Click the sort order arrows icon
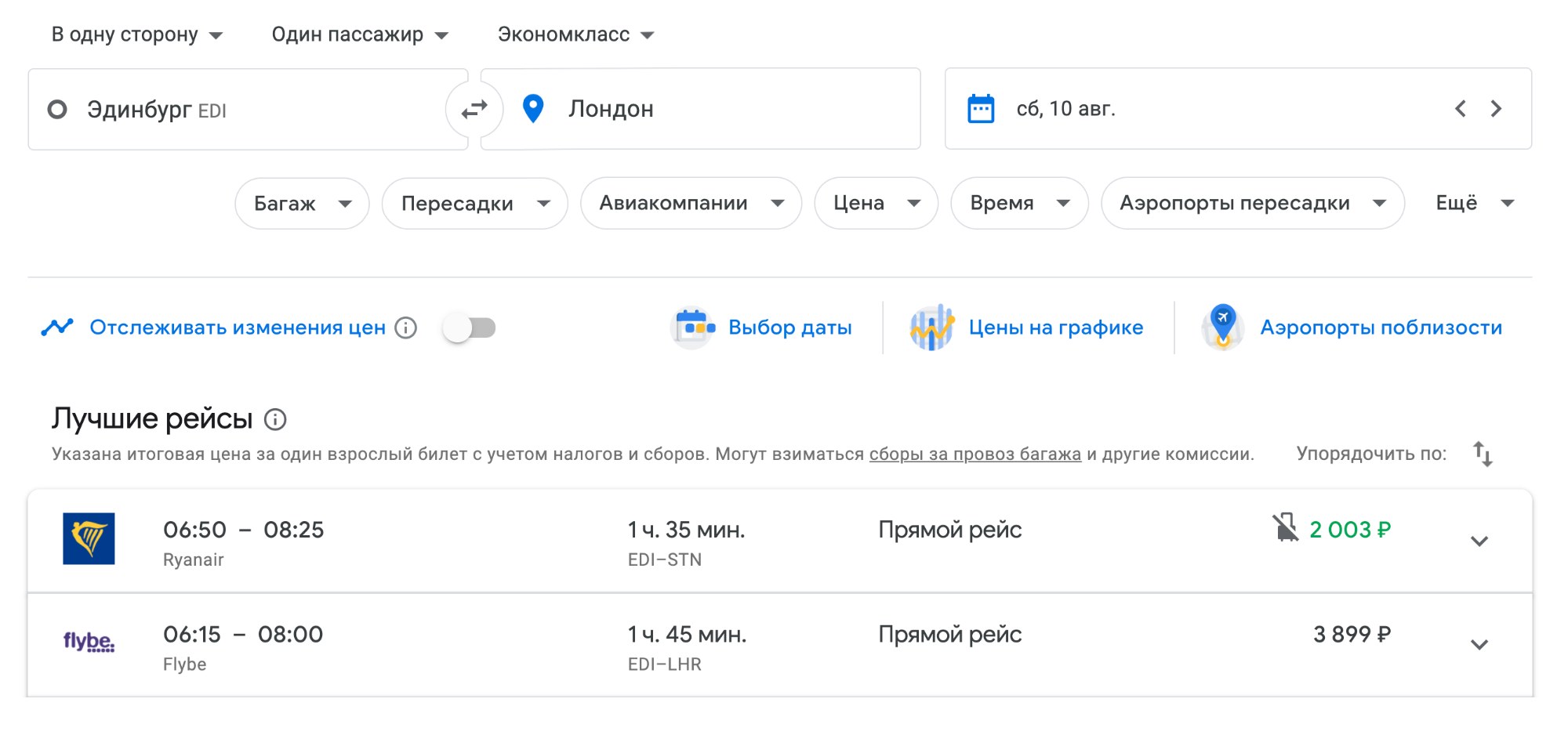 click(x=1483, y=454)
